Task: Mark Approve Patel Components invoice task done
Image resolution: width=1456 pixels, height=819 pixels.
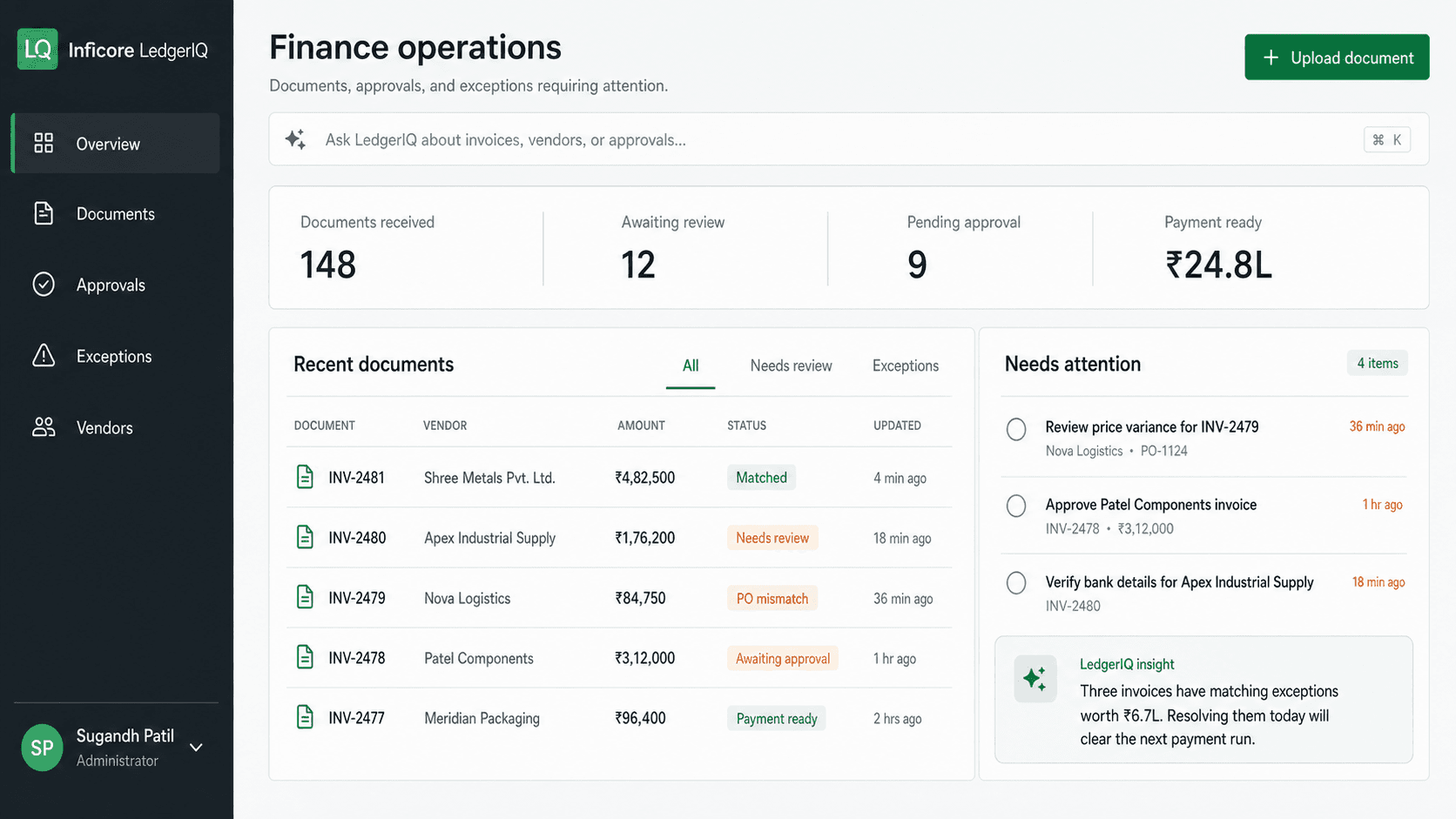Action: pos(1016,506)
